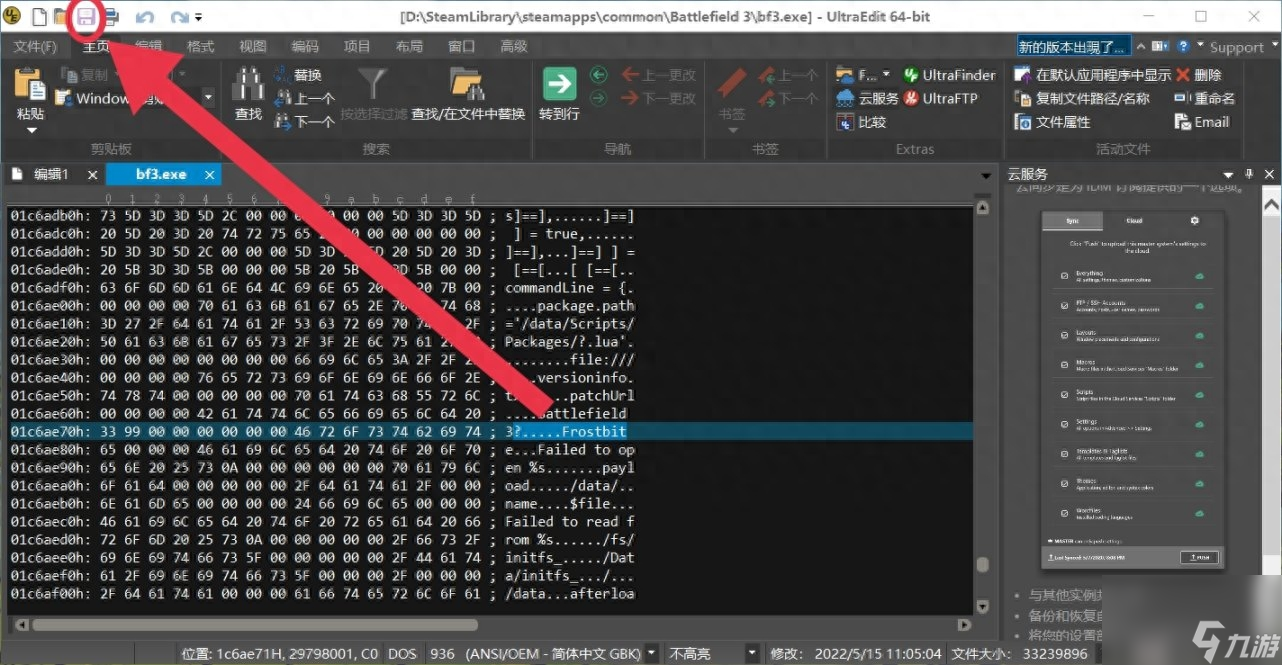Launch UltraFinder from Extras group
The width and height of the screenshot is (1282, 665).
[949, 75]
